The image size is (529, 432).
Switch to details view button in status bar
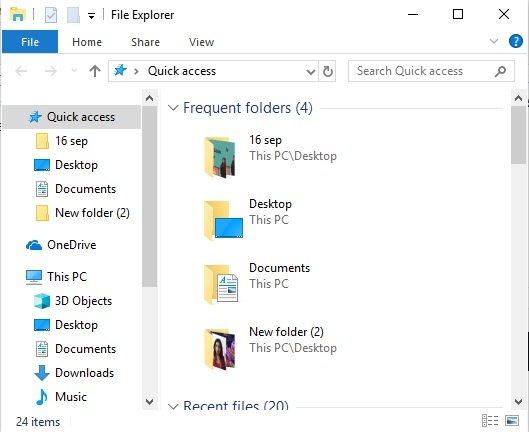tap(490, 421)
